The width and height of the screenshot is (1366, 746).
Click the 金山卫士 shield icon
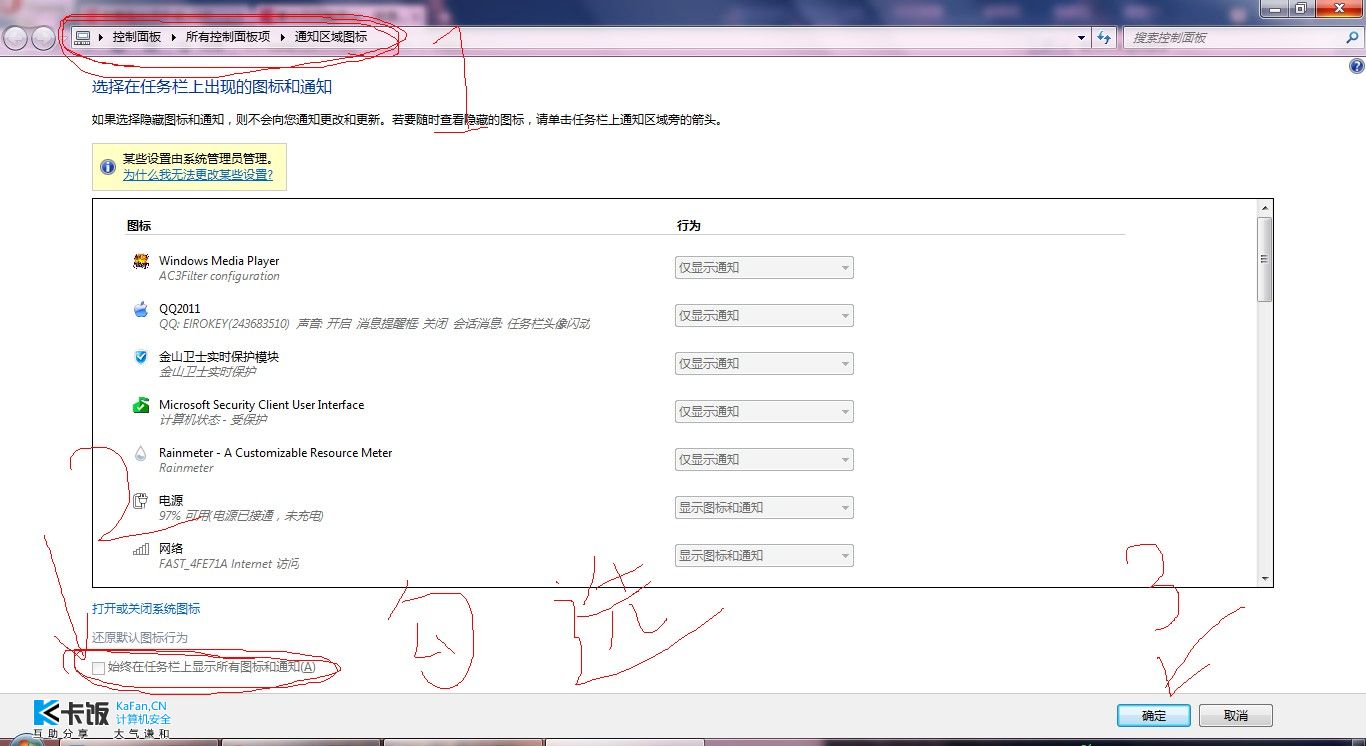[141, 357]
